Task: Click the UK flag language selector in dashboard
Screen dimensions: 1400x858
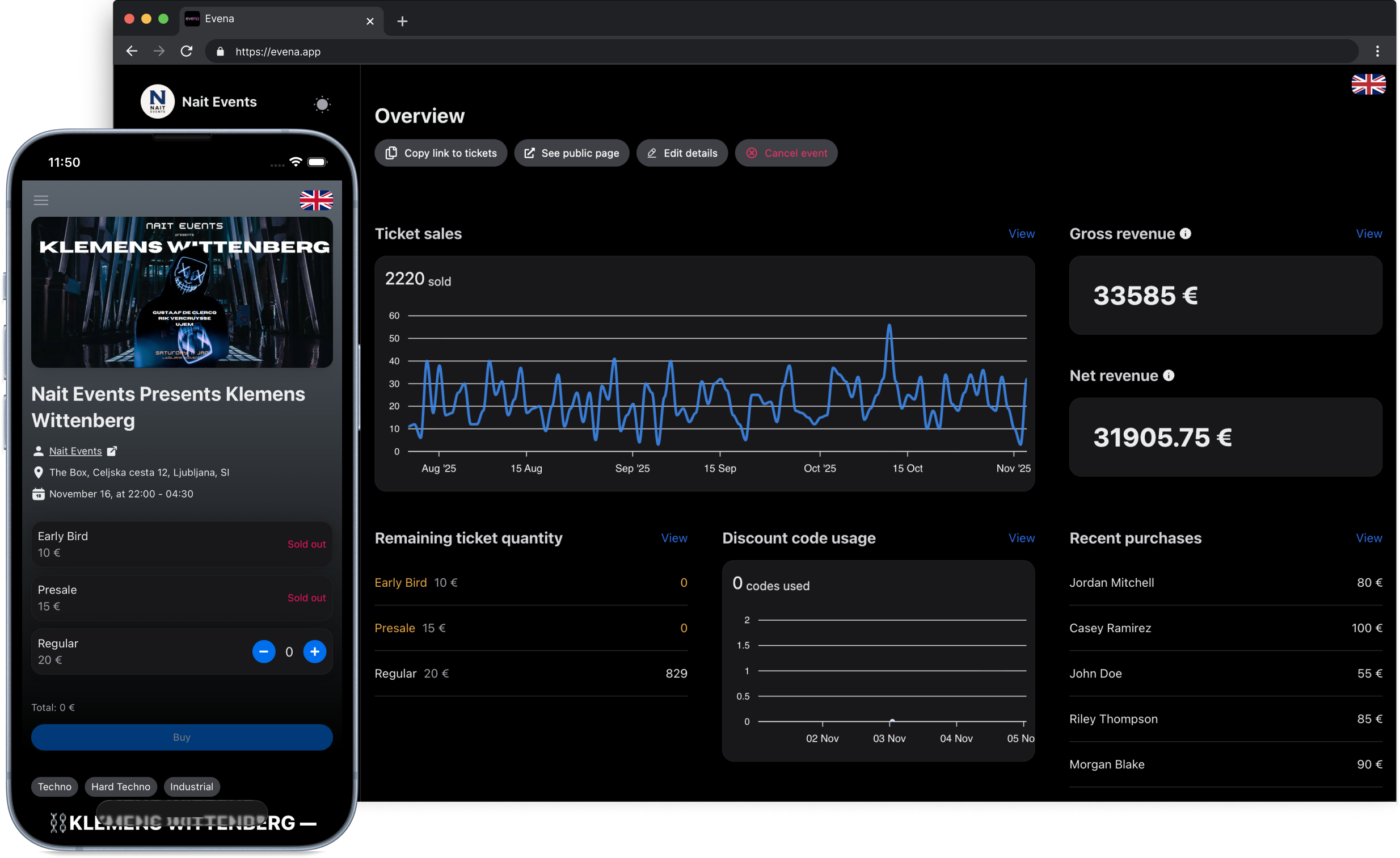Action: point(1368,84)
